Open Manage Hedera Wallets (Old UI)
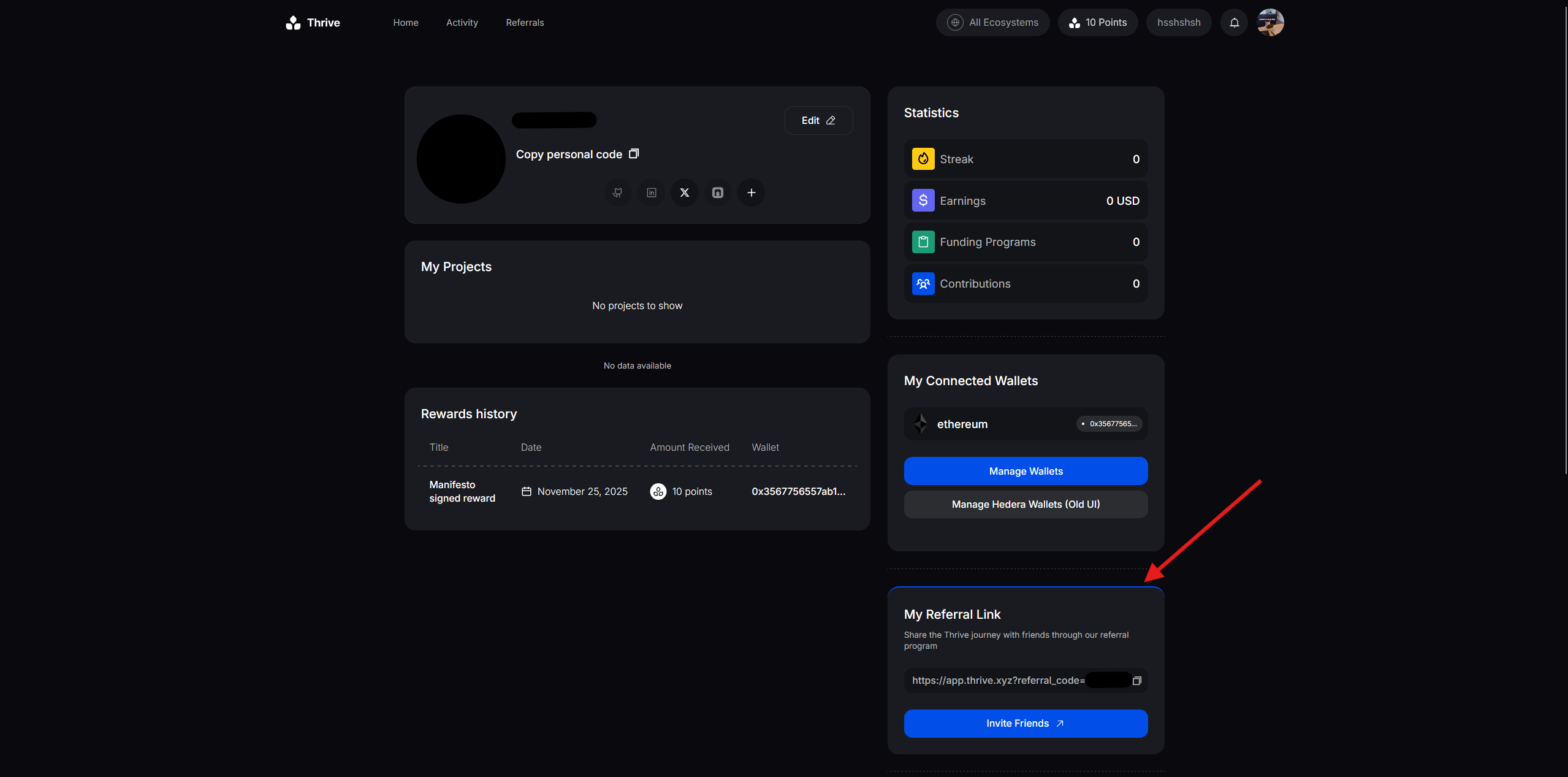The height and width of the screenshot is (777, 1568). (1026, 504)
